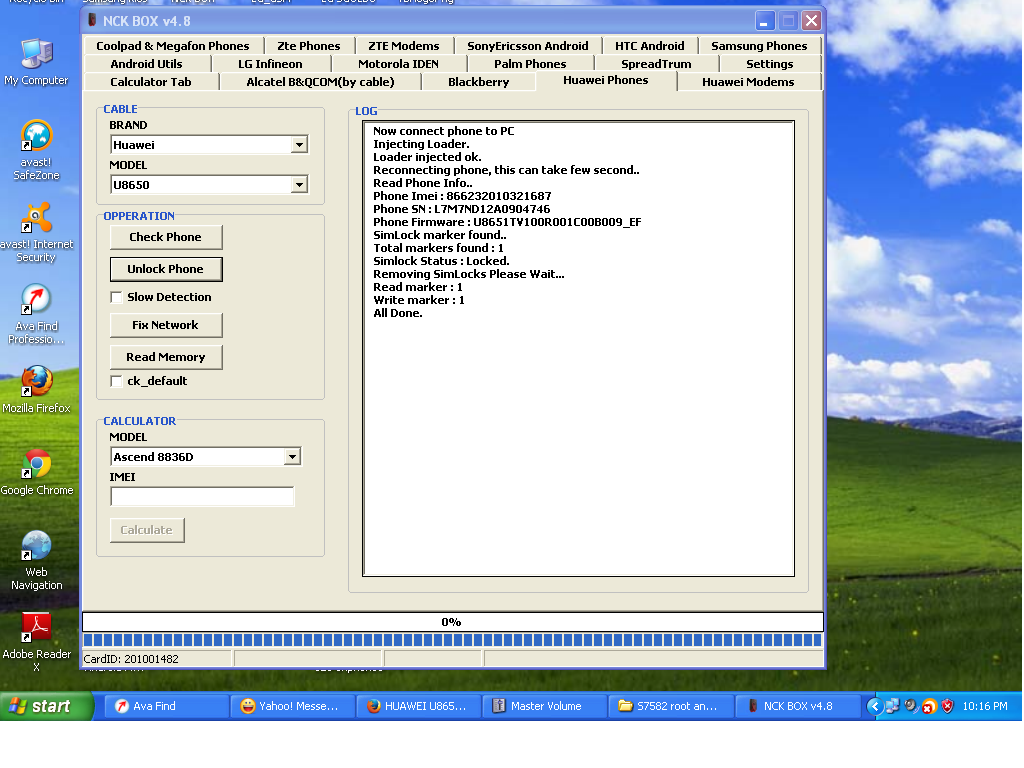
Task: Enable the Slow Detection checkbox
Action: pyautogui.click(x=117, y=297)
